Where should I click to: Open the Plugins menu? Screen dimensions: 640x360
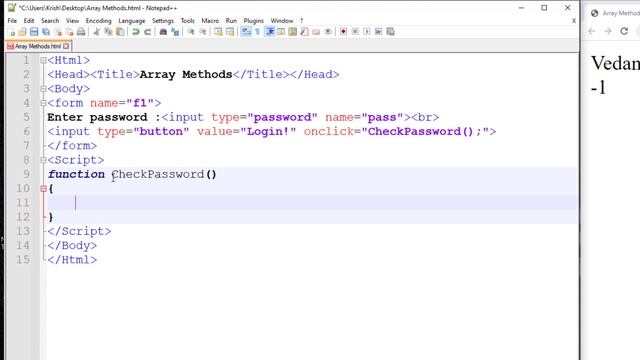(253, 20)
